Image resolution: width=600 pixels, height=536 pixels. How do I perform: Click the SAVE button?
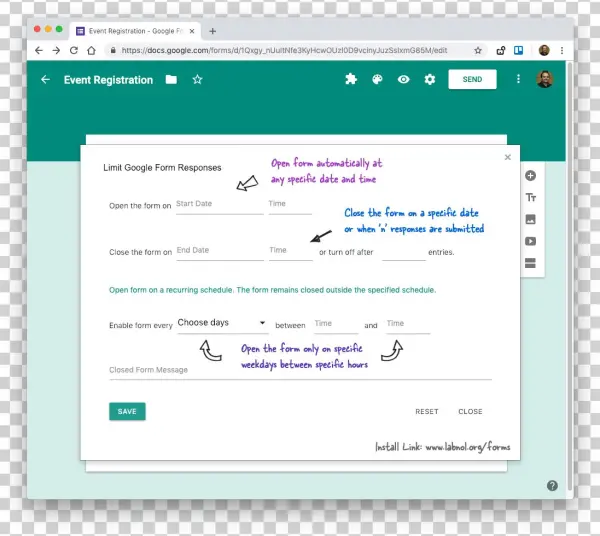[x=127, y=411]
